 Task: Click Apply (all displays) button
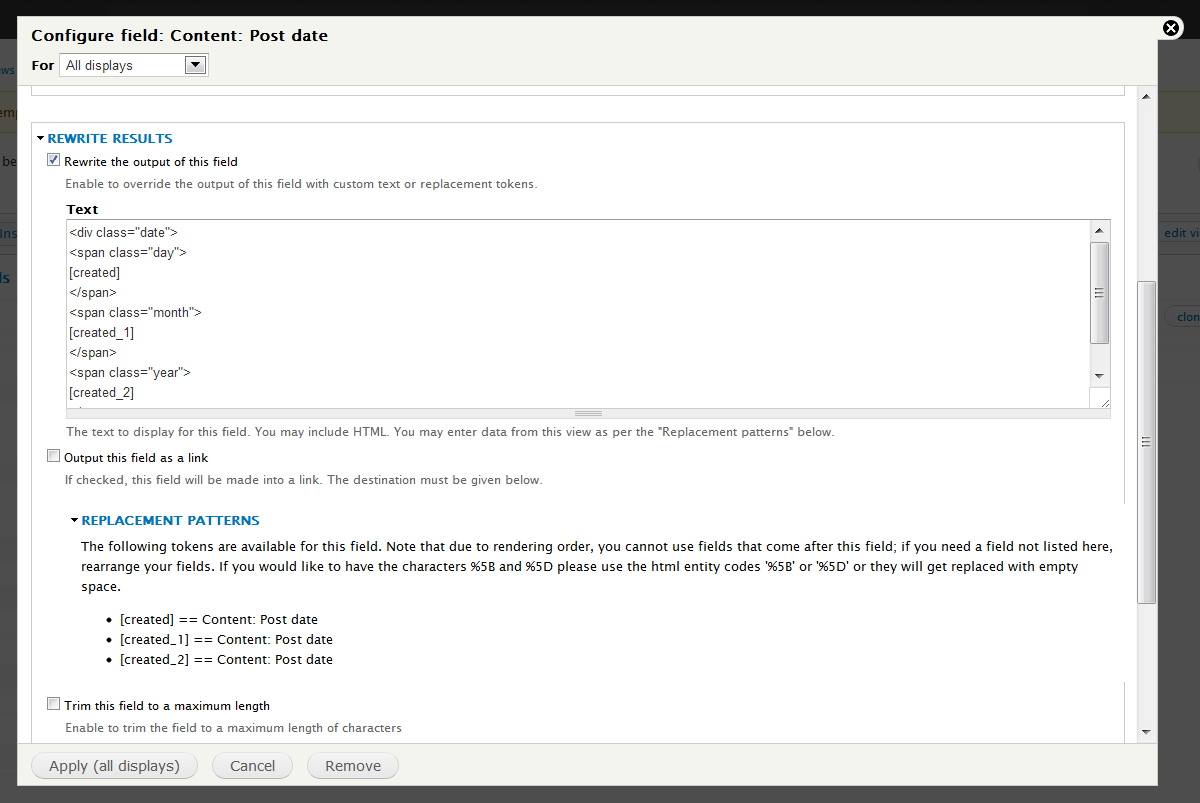(115, 766)
